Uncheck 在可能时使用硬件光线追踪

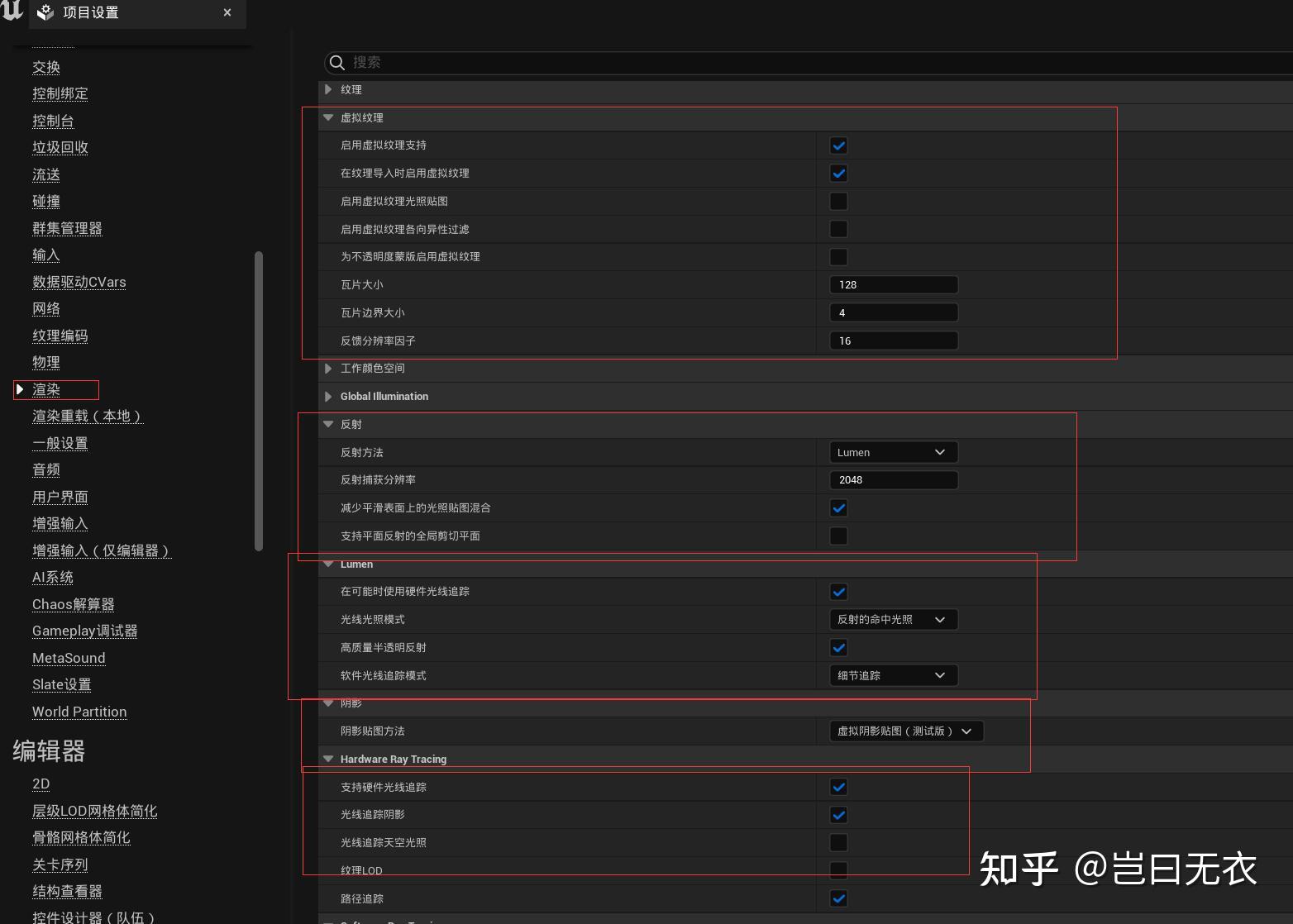click(x=837, y=591)
